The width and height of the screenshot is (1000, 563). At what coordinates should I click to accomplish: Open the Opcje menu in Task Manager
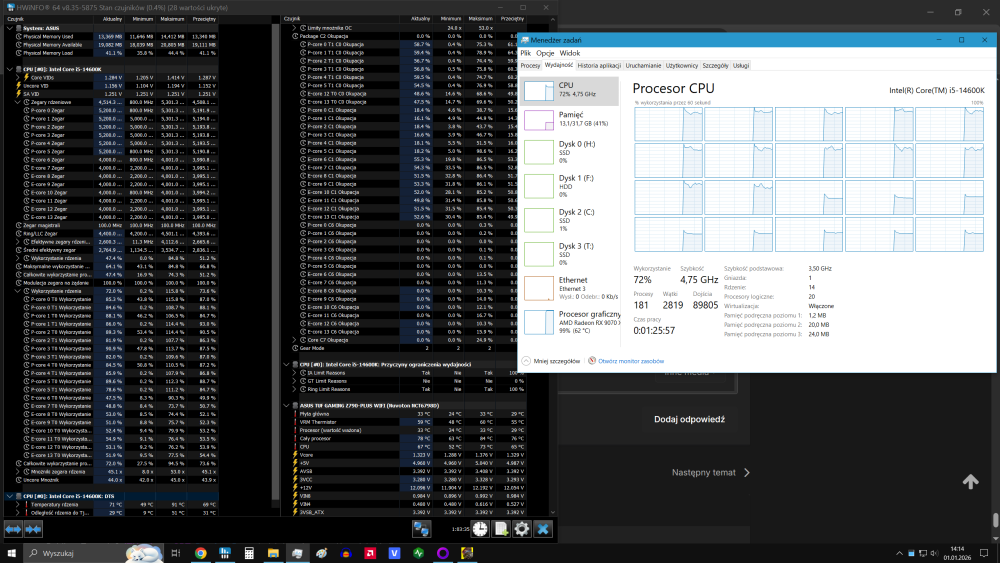tap(545, 52)
